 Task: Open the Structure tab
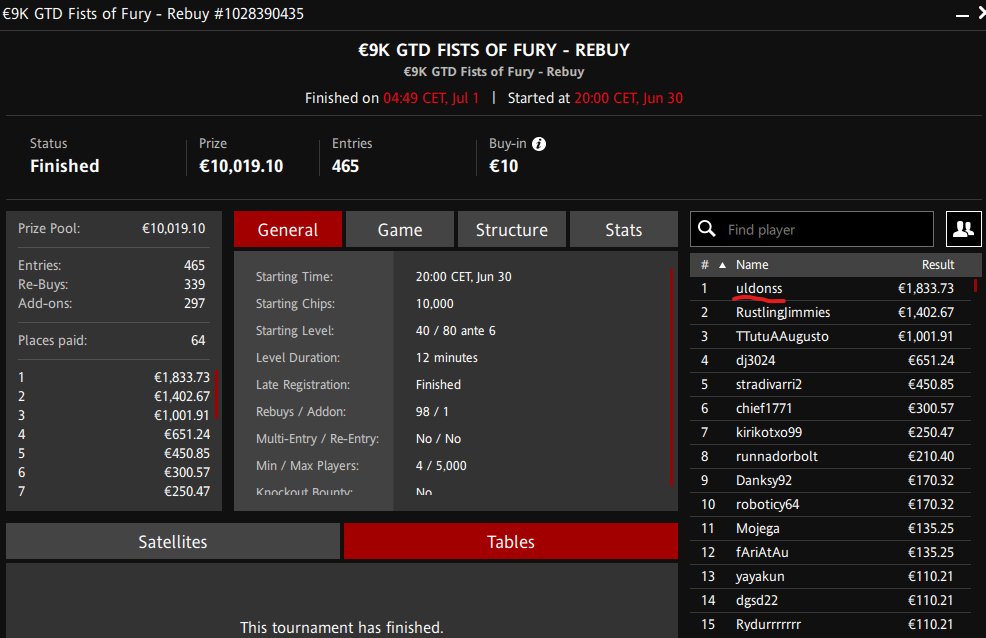(511, 229)
